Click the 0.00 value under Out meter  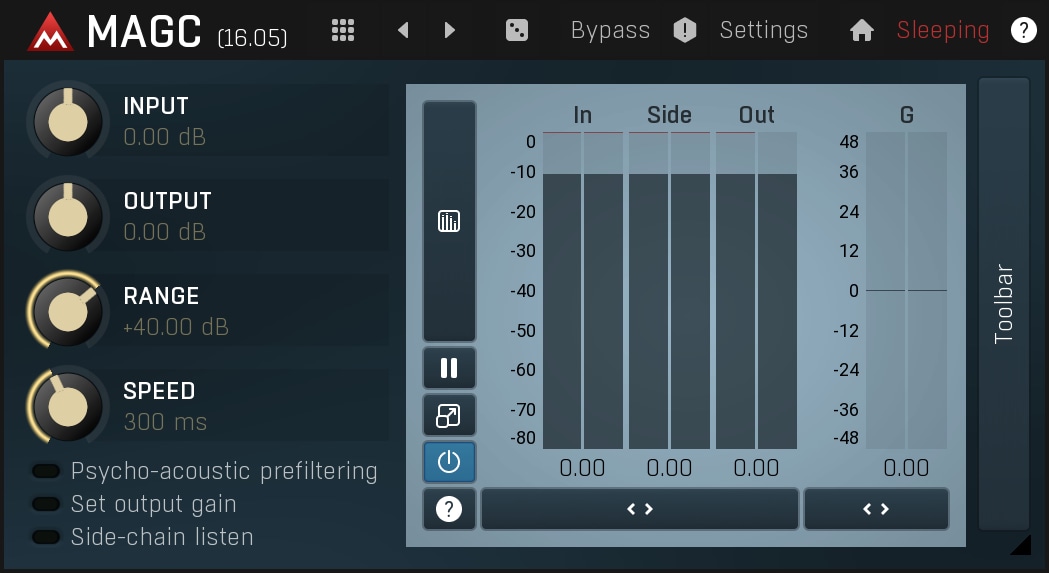click(x=756, y=467)
